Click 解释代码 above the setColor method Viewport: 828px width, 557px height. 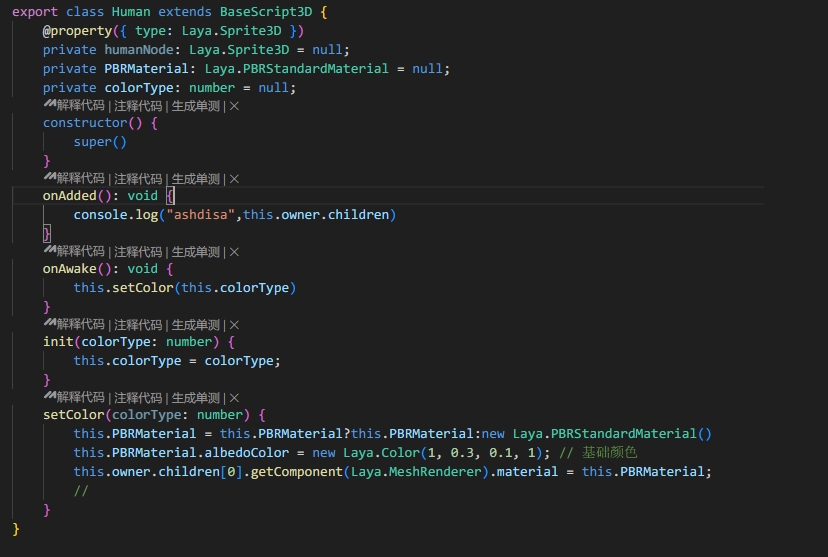[x=80, y=398]
